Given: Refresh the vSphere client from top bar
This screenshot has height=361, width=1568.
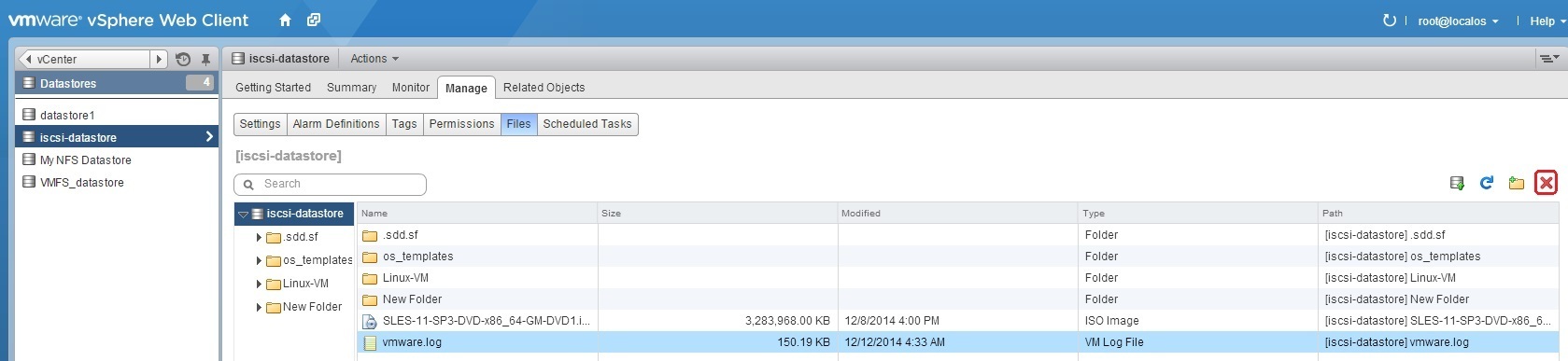Looking at the screenshot, I should (1389, 21).
